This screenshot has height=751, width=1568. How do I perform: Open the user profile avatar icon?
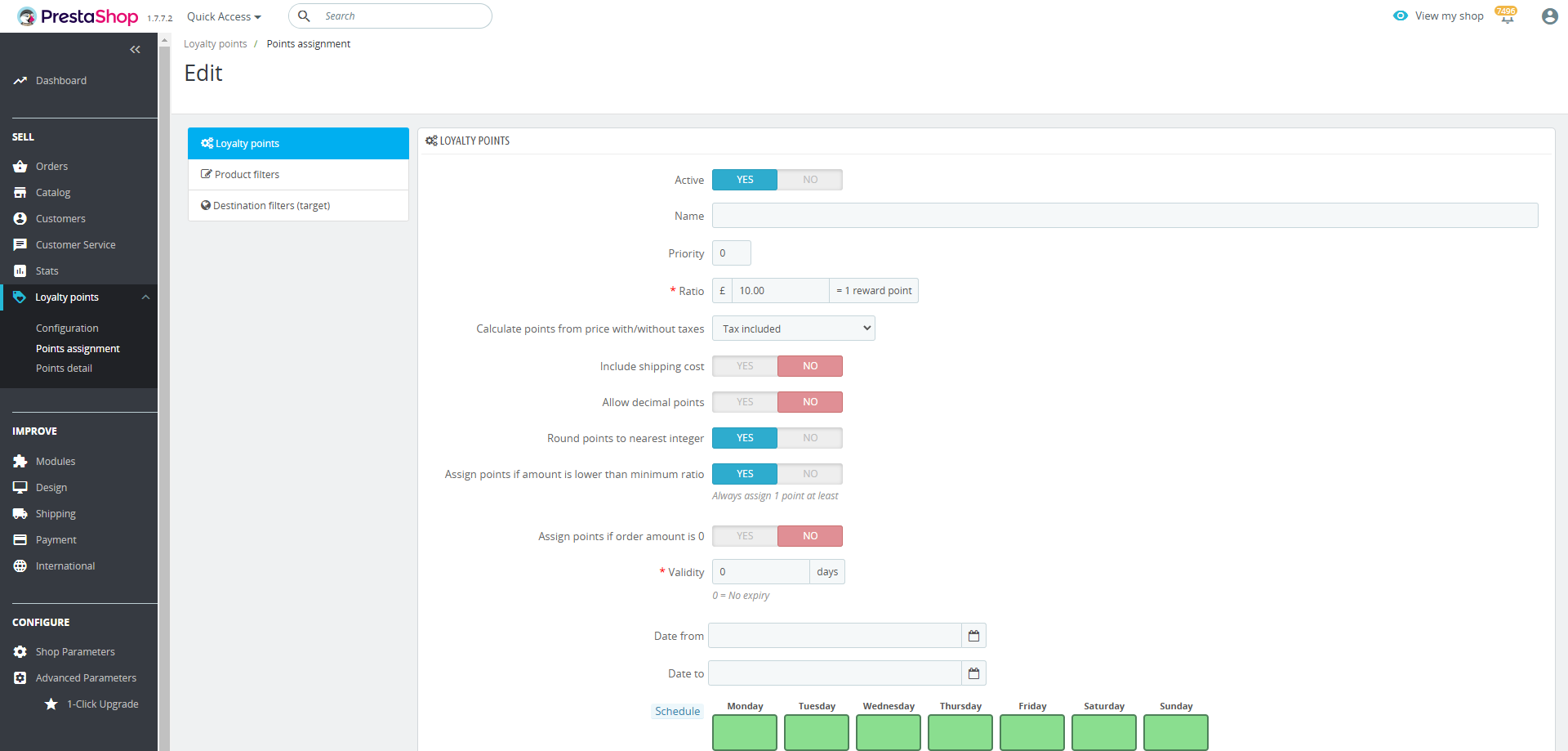coord(1549,16)
